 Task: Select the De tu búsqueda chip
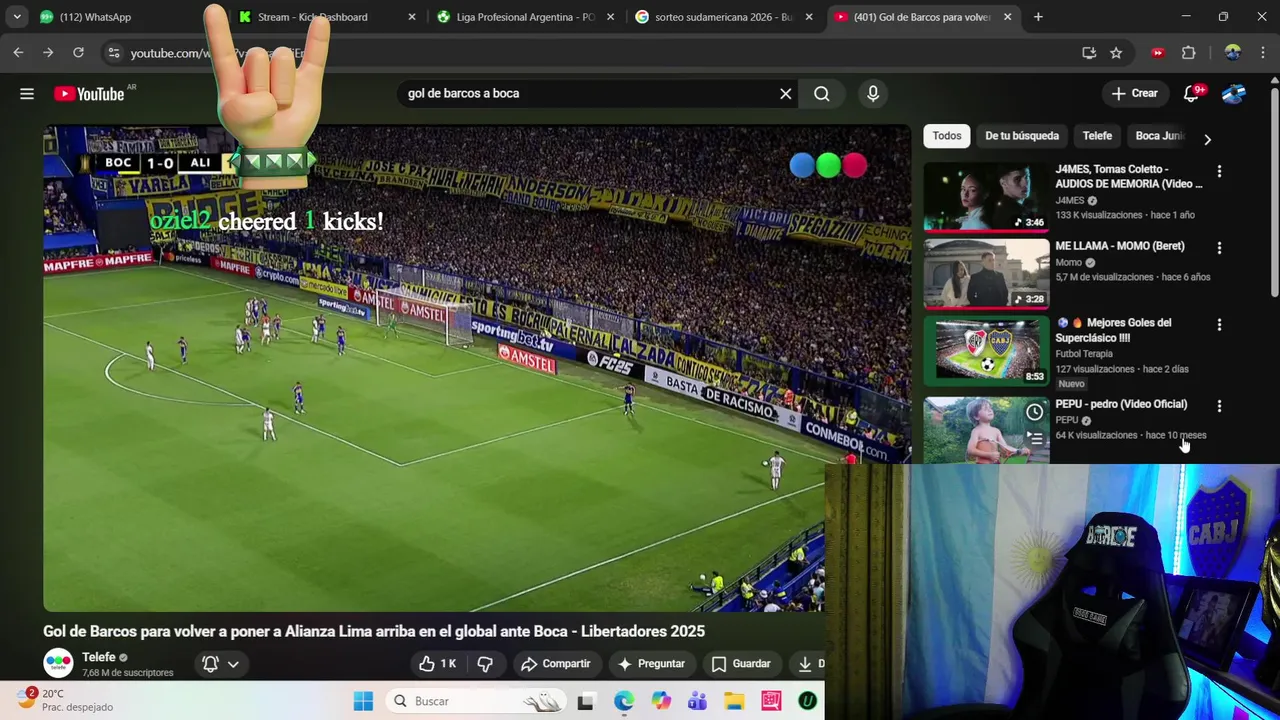(1022, 136)
